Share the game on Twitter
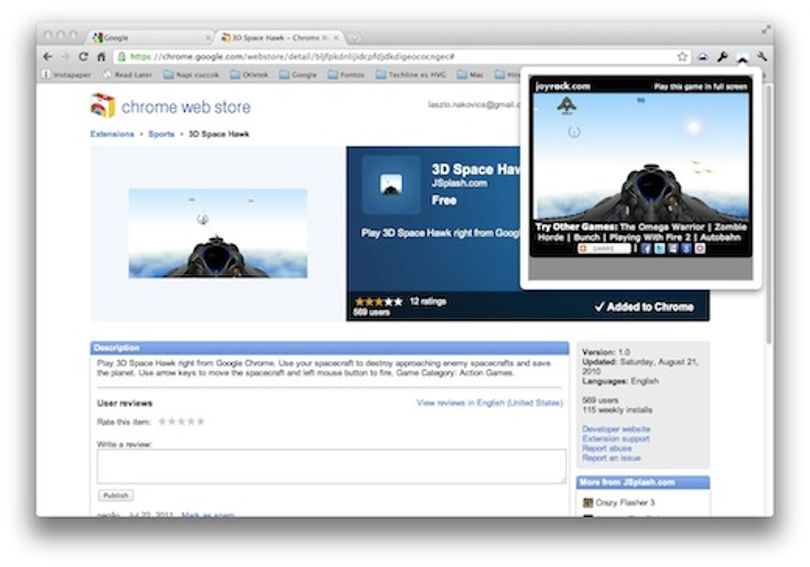This screenshot has height=567, width=810. (x=659, y=248)
